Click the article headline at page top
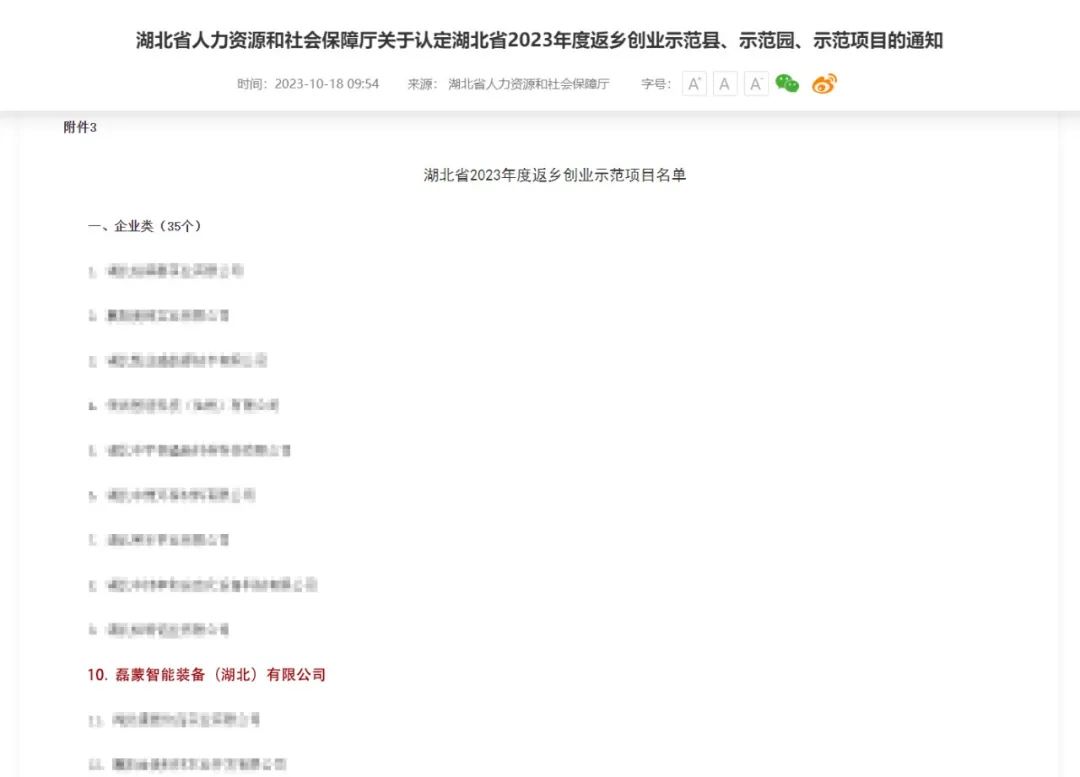The width and height of the screenshot is (1080, 777). click(539, 41)
